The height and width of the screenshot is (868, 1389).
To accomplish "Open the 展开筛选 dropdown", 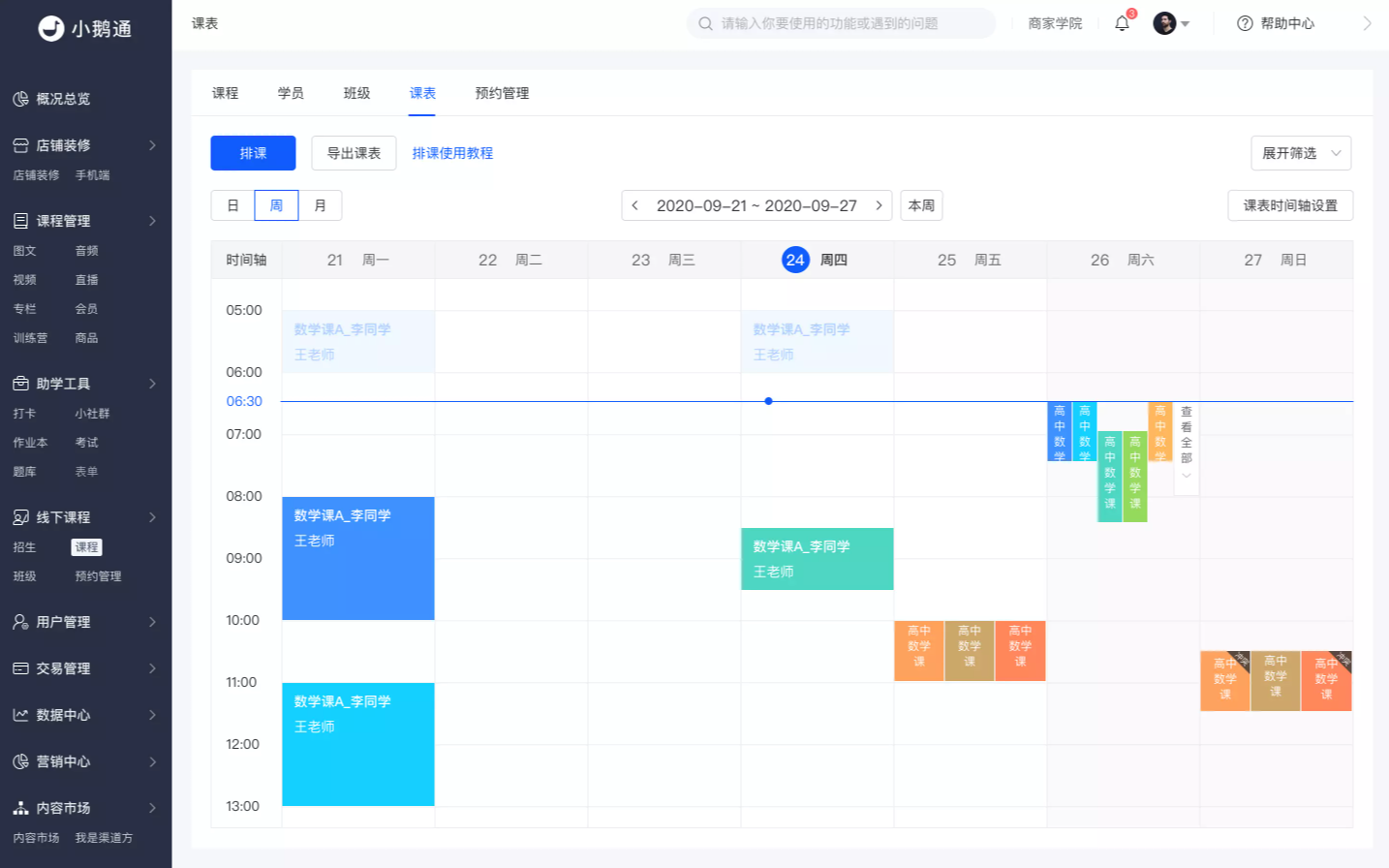I will click(1301, 153).
